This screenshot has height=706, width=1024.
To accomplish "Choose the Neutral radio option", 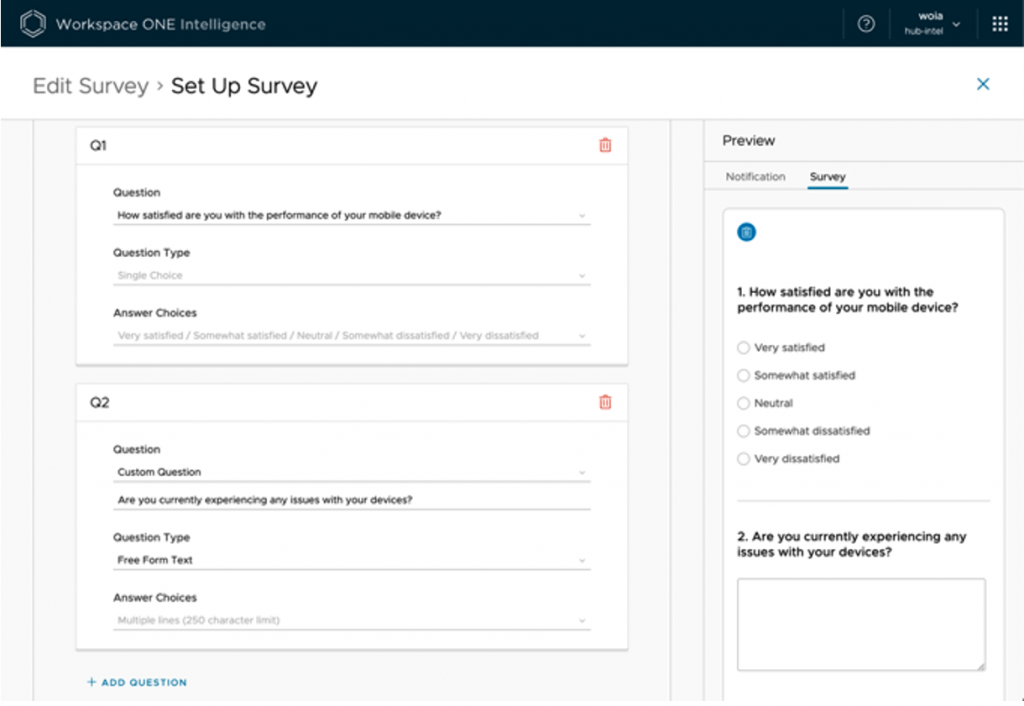I will pos(743,403).
